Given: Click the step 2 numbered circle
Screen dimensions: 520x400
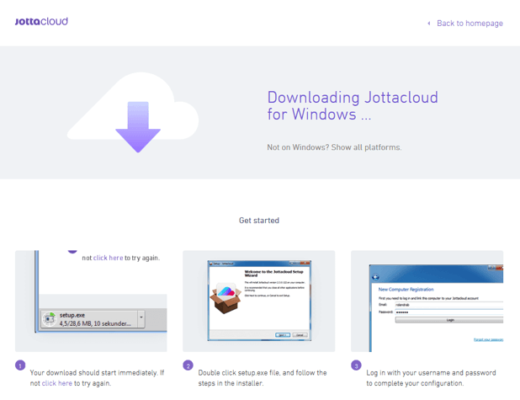Looking at the screenshot, I should point(188,366).
